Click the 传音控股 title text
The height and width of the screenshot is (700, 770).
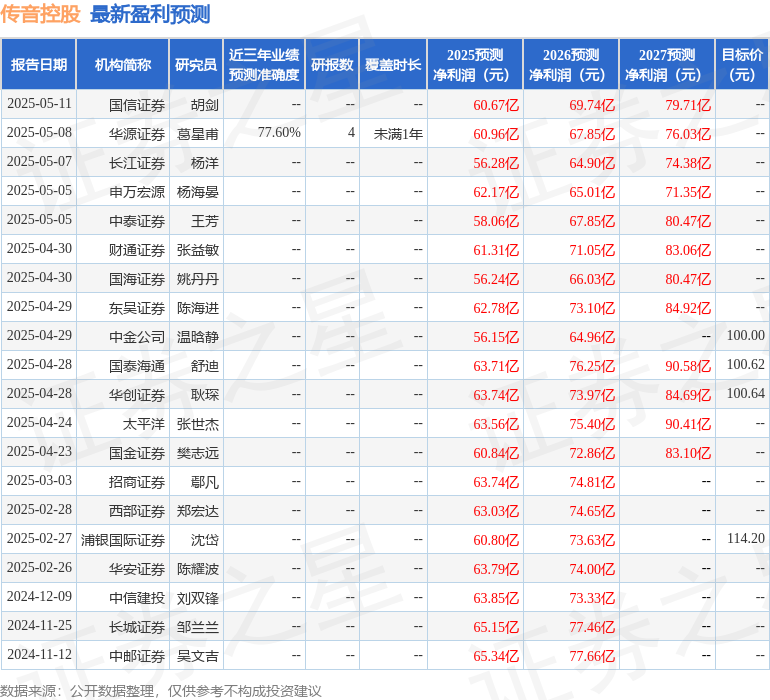pos(40,14)
